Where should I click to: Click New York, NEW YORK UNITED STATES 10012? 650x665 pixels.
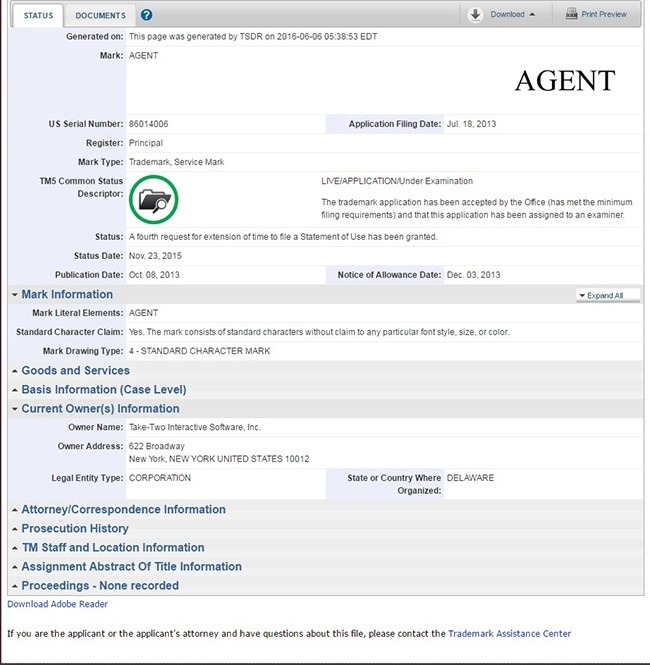point(219,459)
